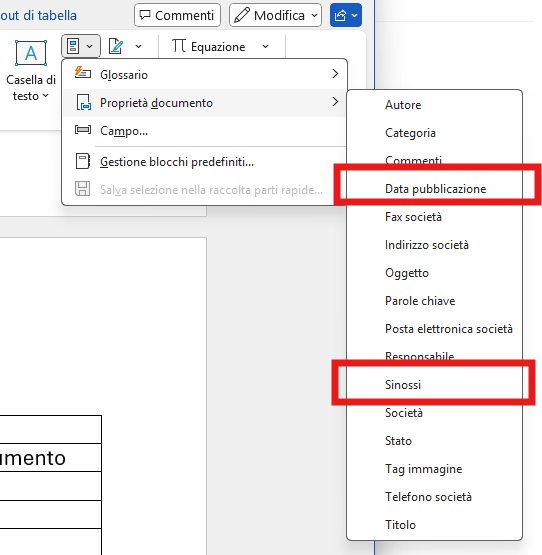The height and width of the screenshot is (555, 542).
Task: Insert the Società property
Action: [434, 412]
